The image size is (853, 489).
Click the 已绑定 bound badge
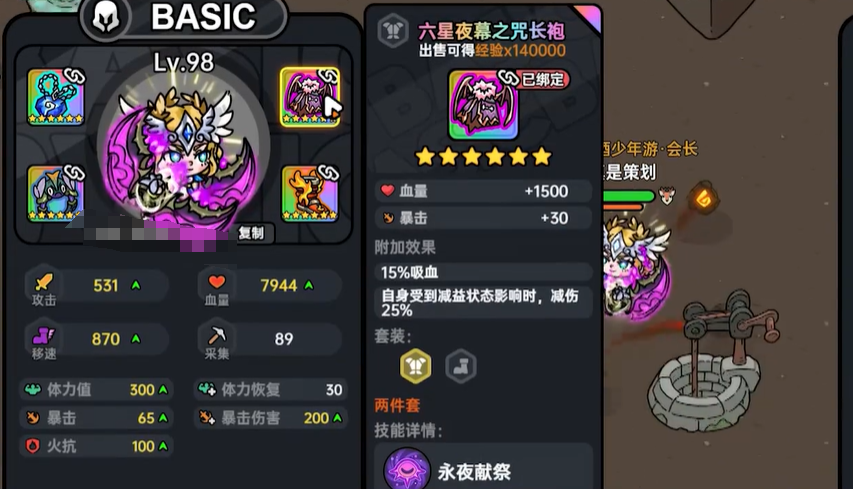534,79
